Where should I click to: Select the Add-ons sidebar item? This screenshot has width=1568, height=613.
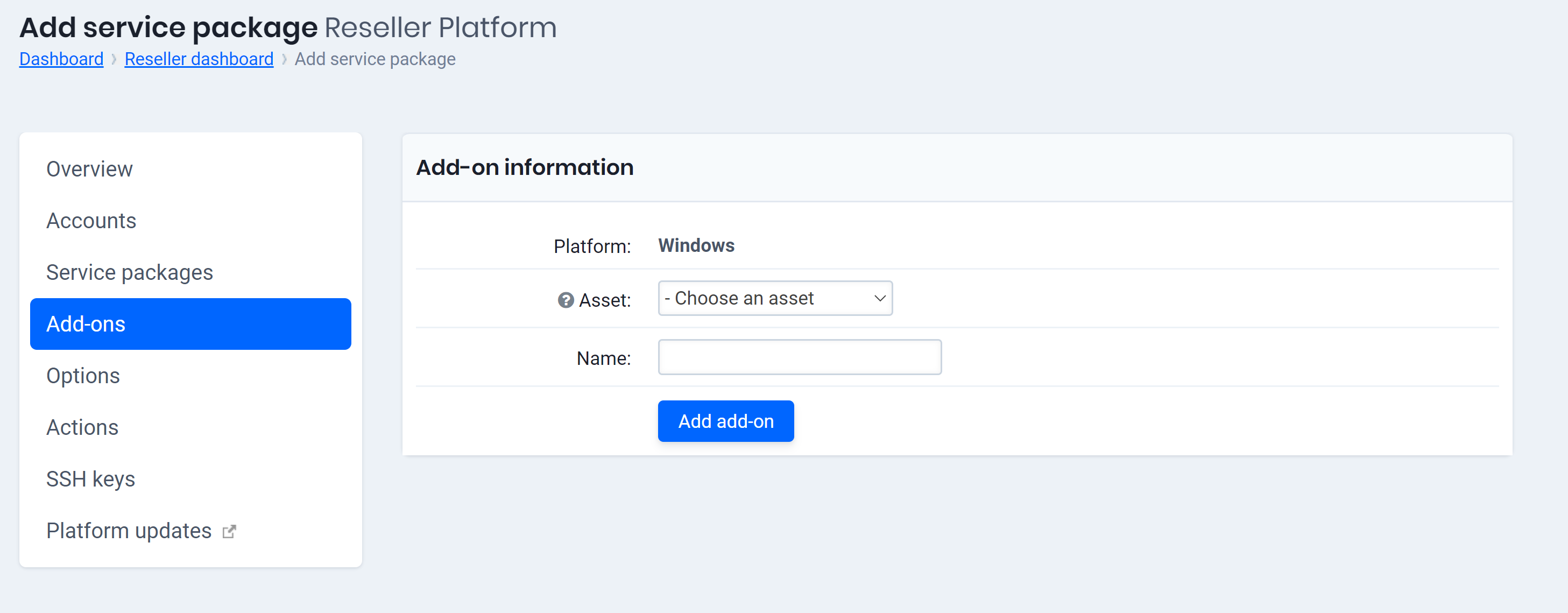[190, 324]
